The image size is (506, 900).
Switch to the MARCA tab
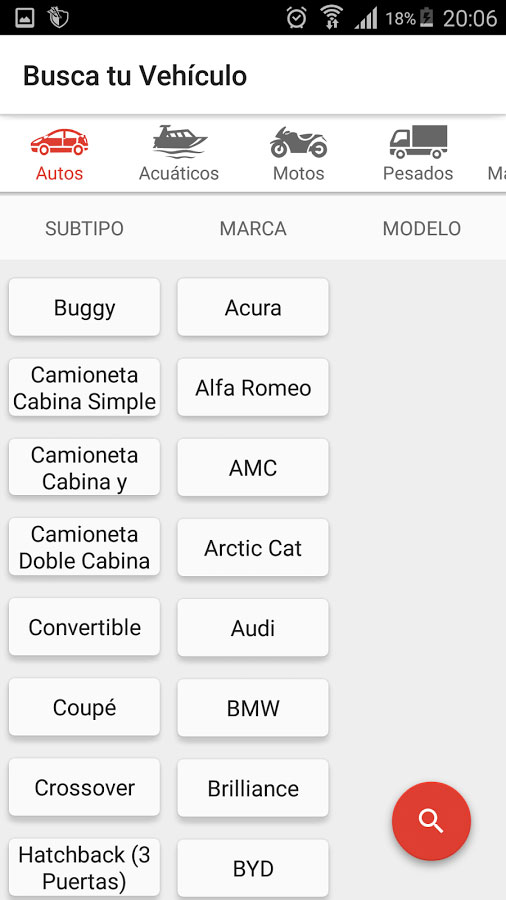(x=253, y=228)
